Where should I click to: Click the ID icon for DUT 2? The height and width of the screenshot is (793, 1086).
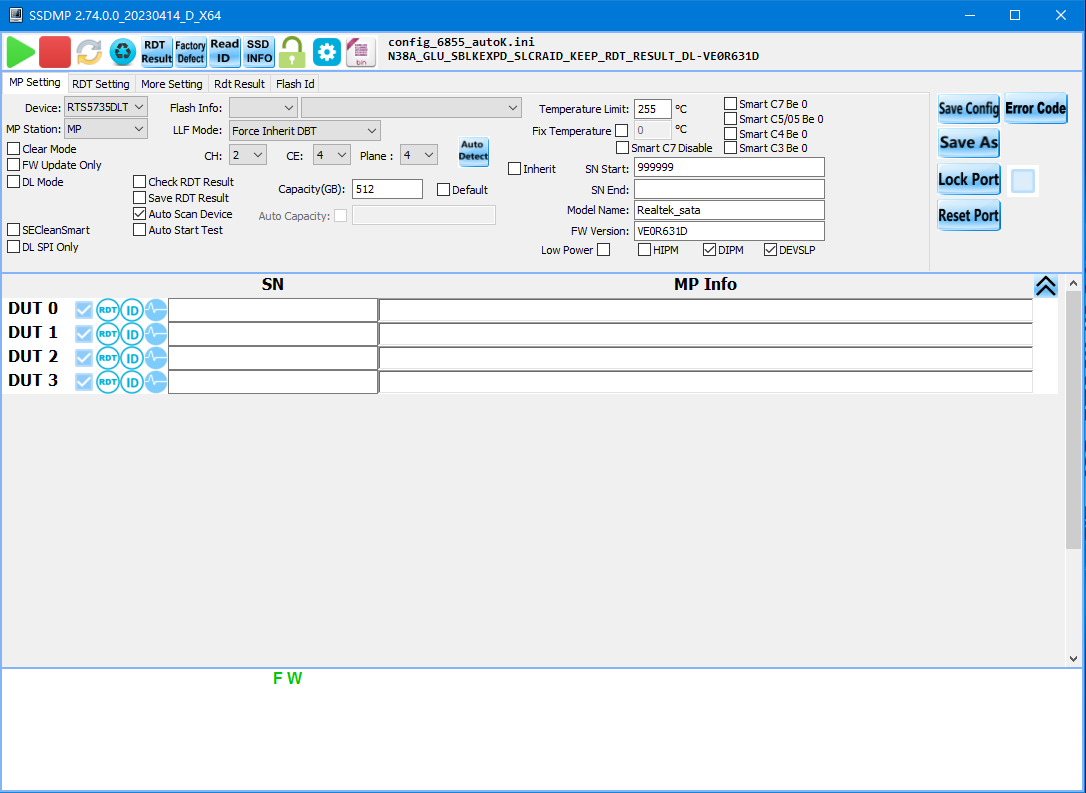click(132, 358)
